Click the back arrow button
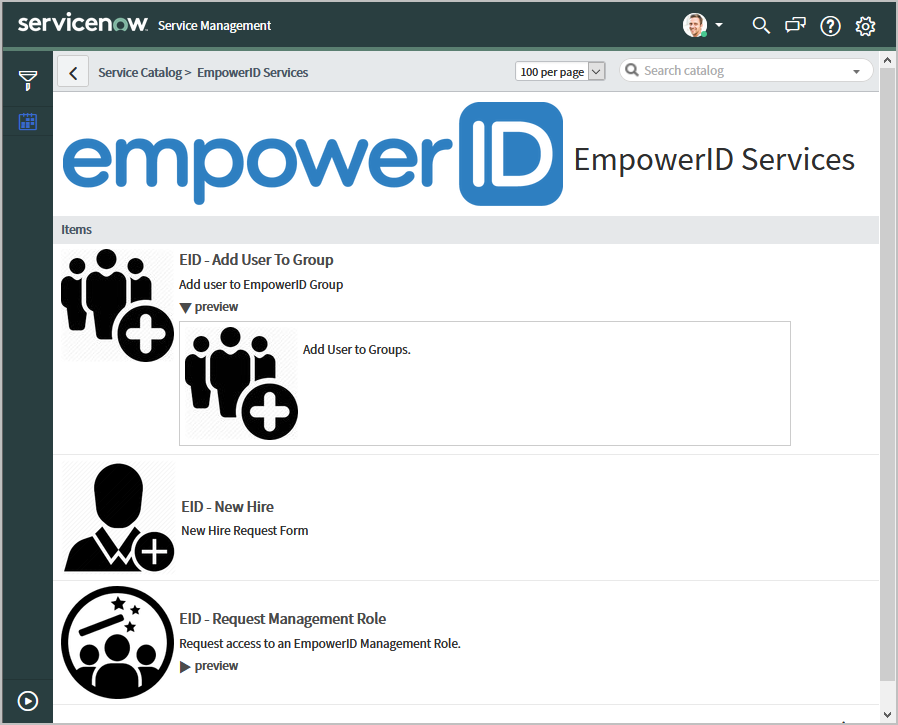Image resolution: width=898 pixels, height=725 pixels. coord(73,72)
